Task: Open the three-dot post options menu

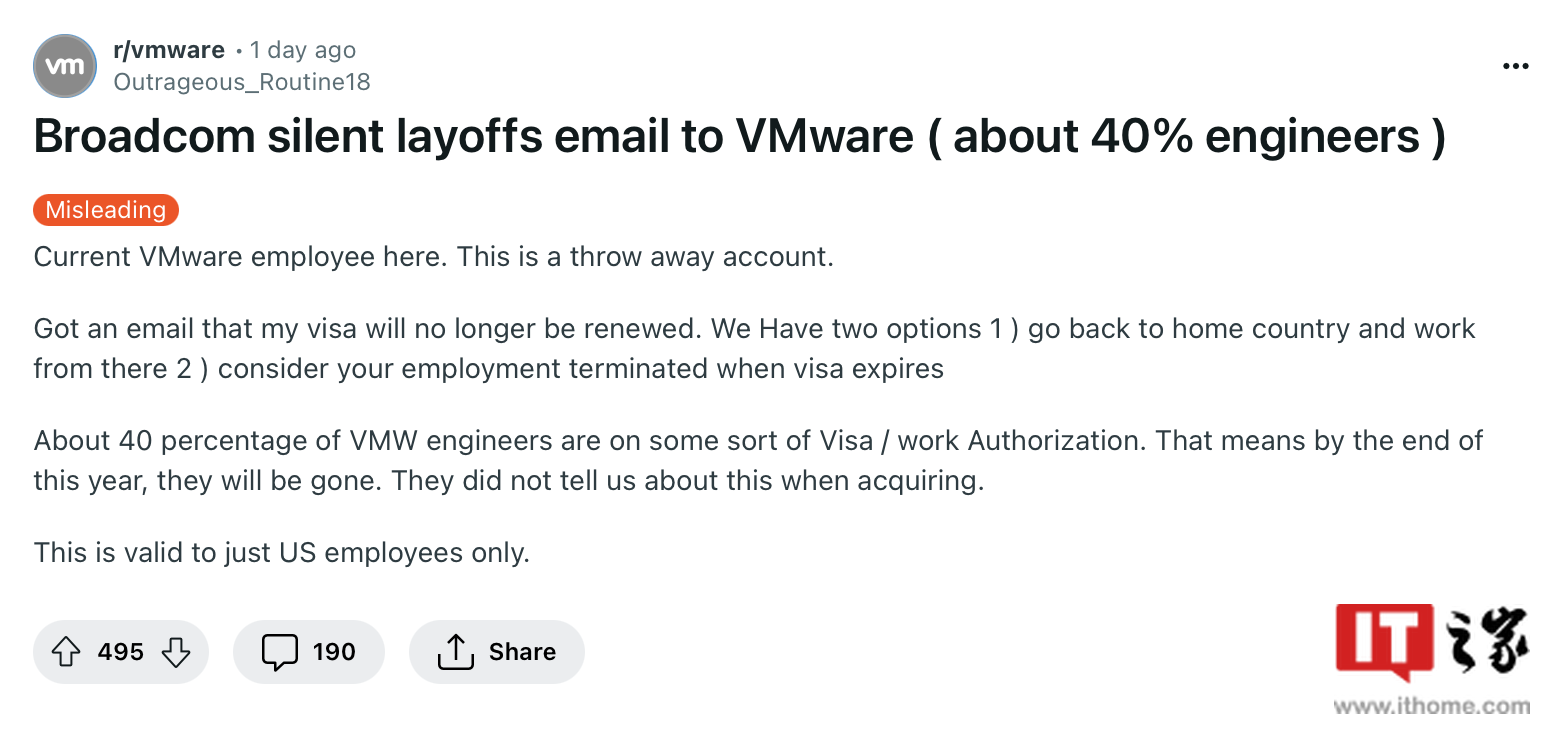Action: click(x=1516, y=67)
